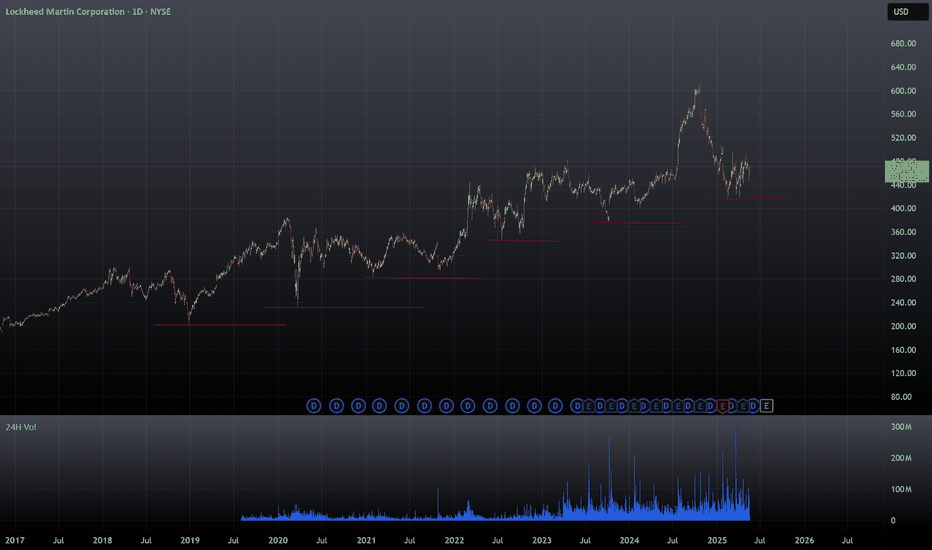Click dividend D marker just right of 2022 gridline
This screenshot has height=550, width=932.
point(468,406)
